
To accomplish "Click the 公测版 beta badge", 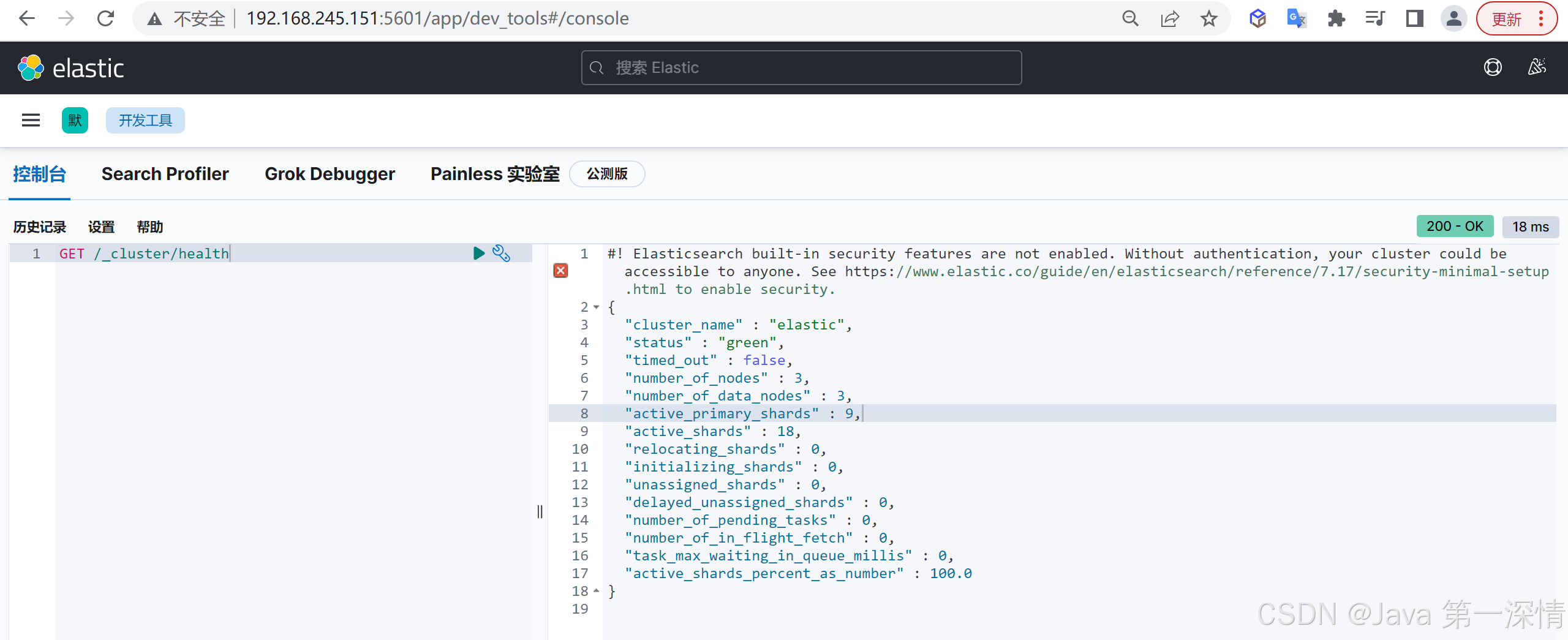I will (x=607, y=174).
